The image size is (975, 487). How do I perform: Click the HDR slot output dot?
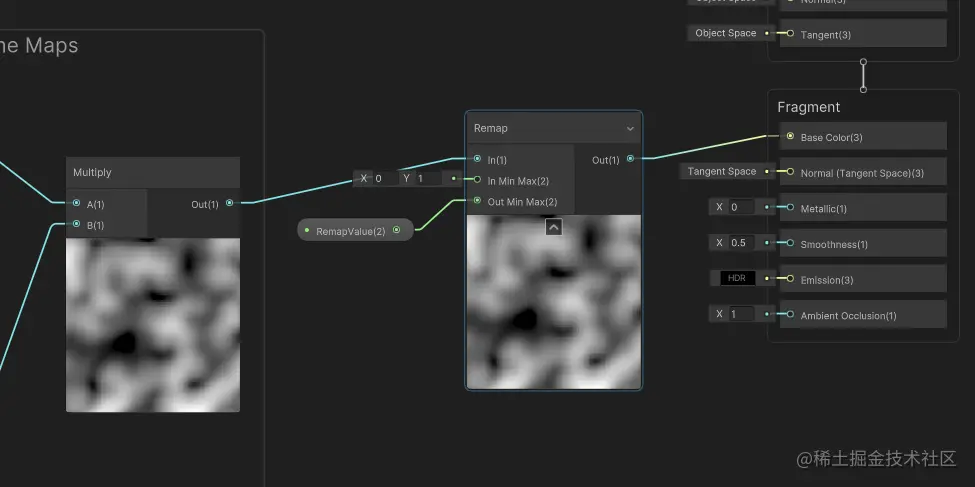767,279
